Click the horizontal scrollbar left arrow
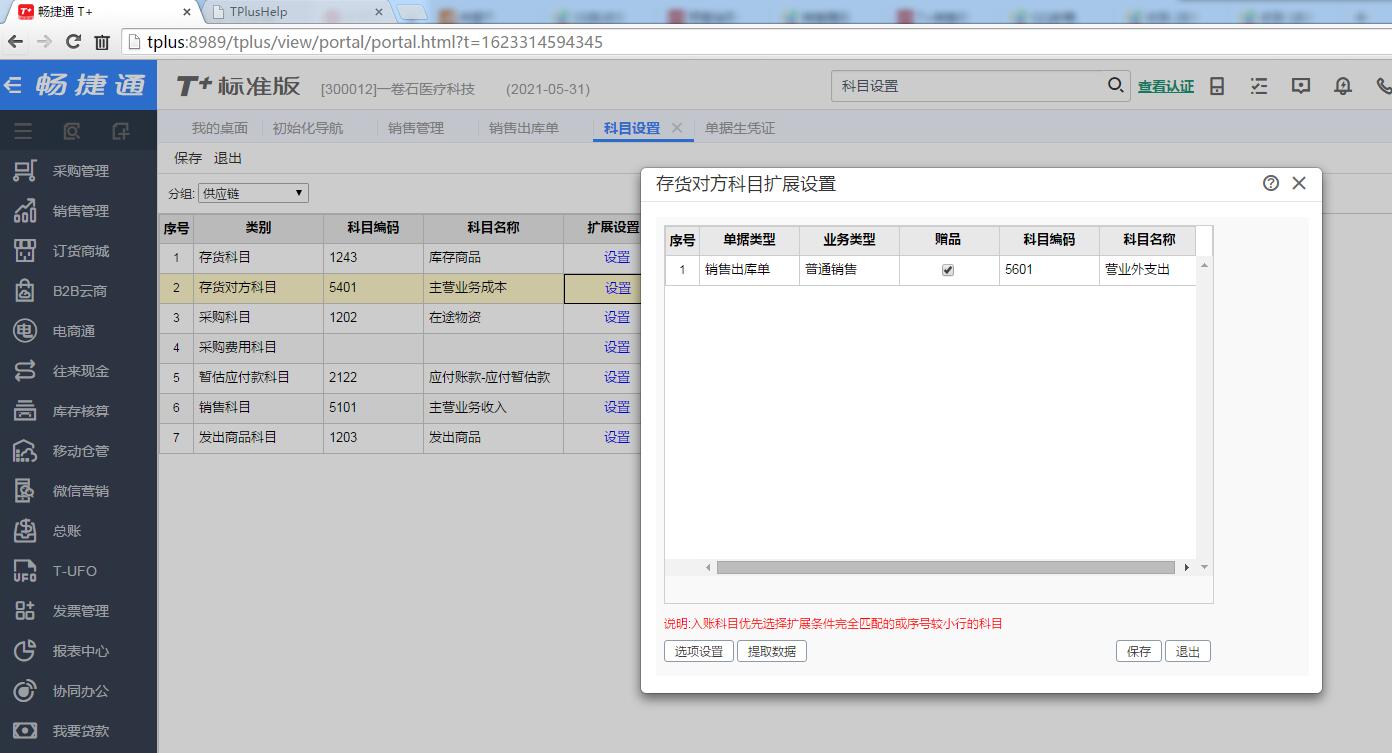Viewport: 1392px width, 753px height. (708, 567)
